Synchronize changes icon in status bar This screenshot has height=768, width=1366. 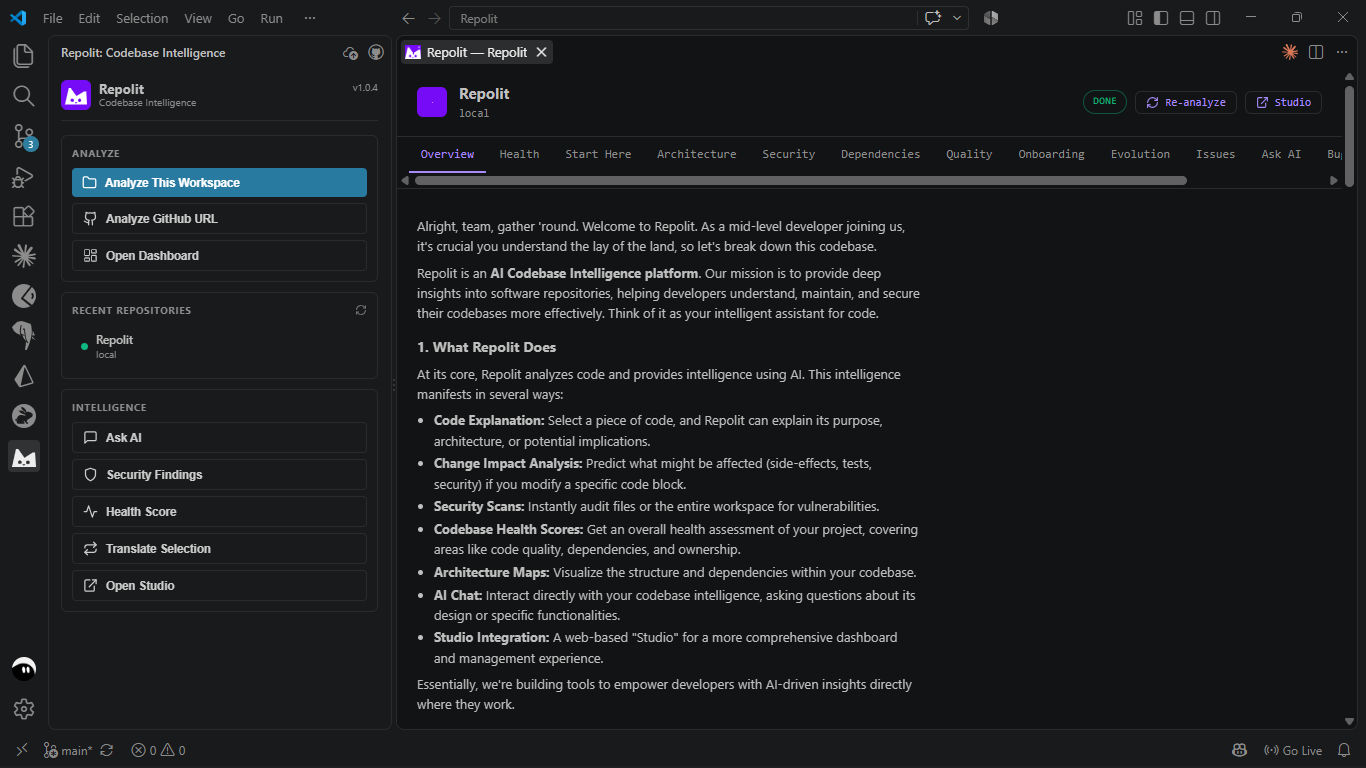[107, 750]
